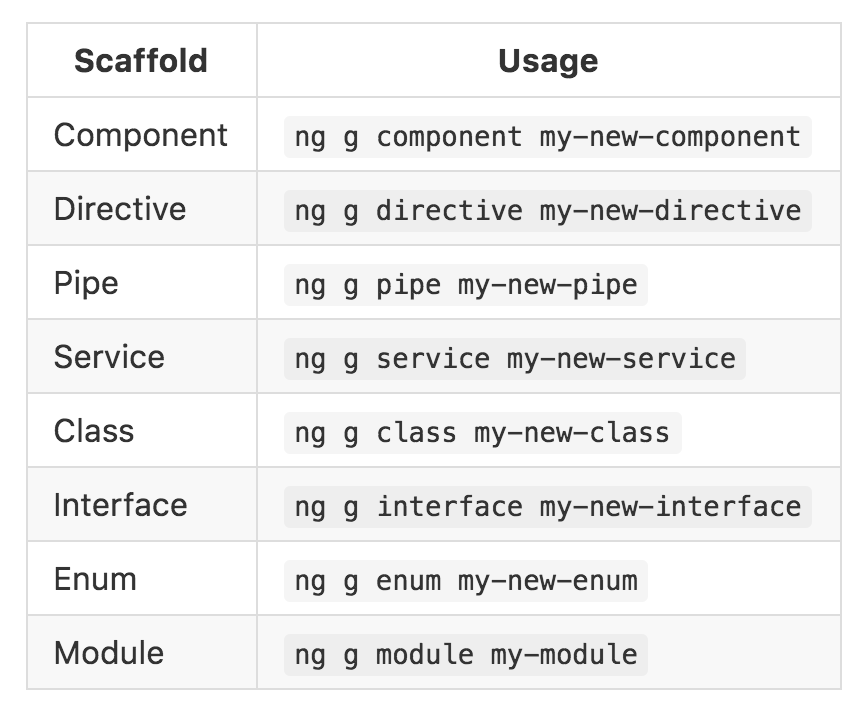Click the 'ng g class my-new-class' code

pos(481,432)
